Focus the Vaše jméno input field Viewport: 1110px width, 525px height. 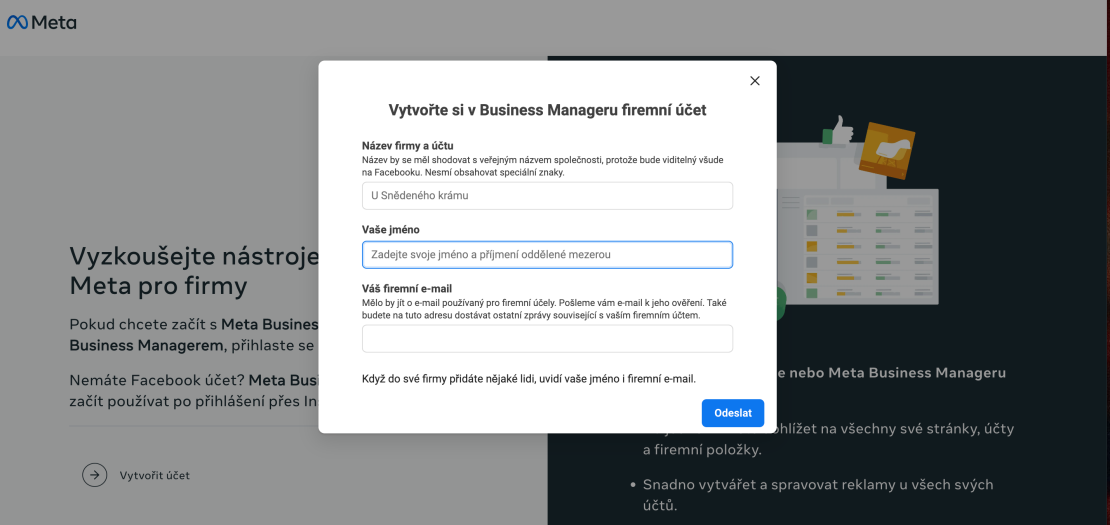[x=547, y=255]
